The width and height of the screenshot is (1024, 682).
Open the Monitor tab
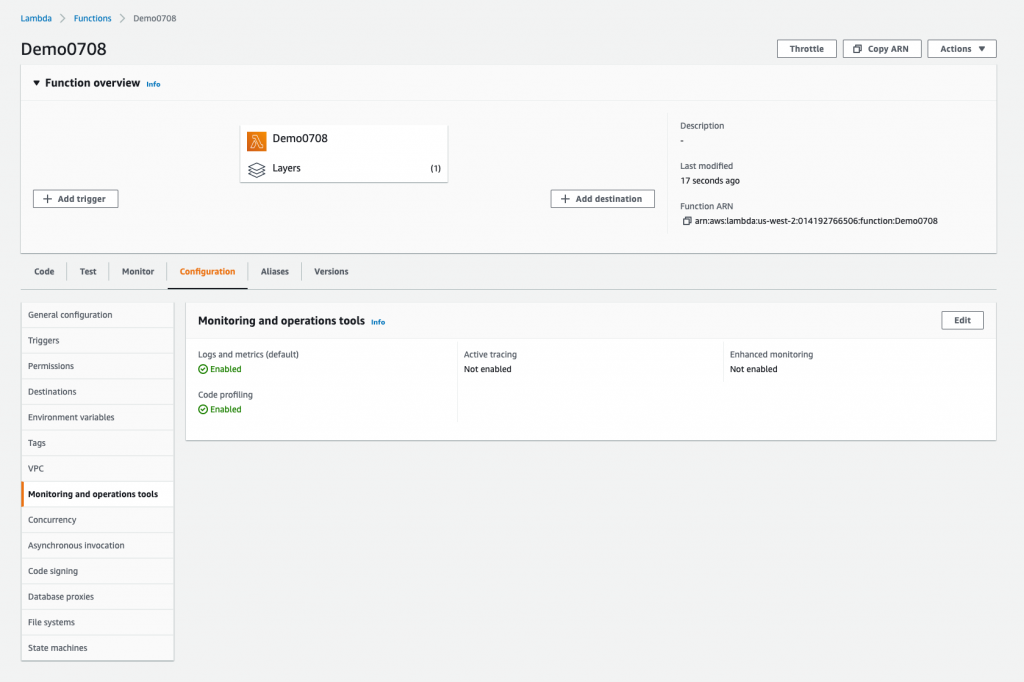137,271
